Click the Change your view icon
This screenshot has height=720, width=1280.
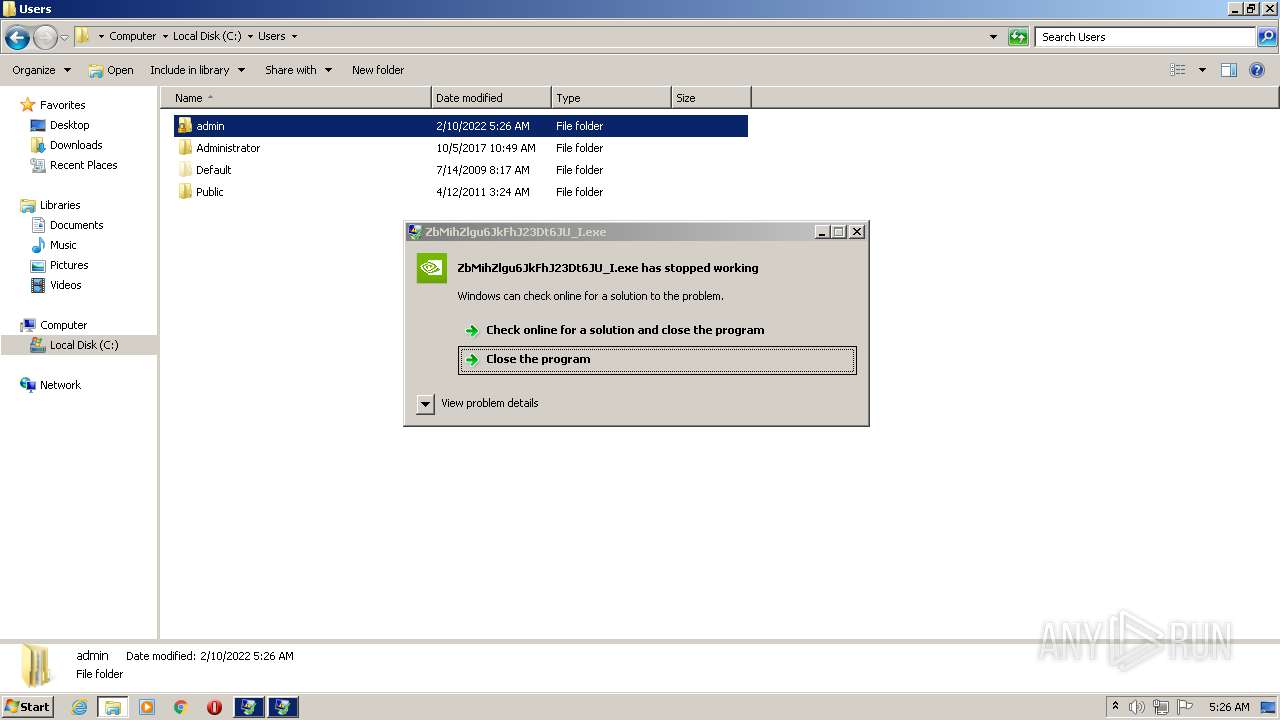click(x=1178, y=70)
